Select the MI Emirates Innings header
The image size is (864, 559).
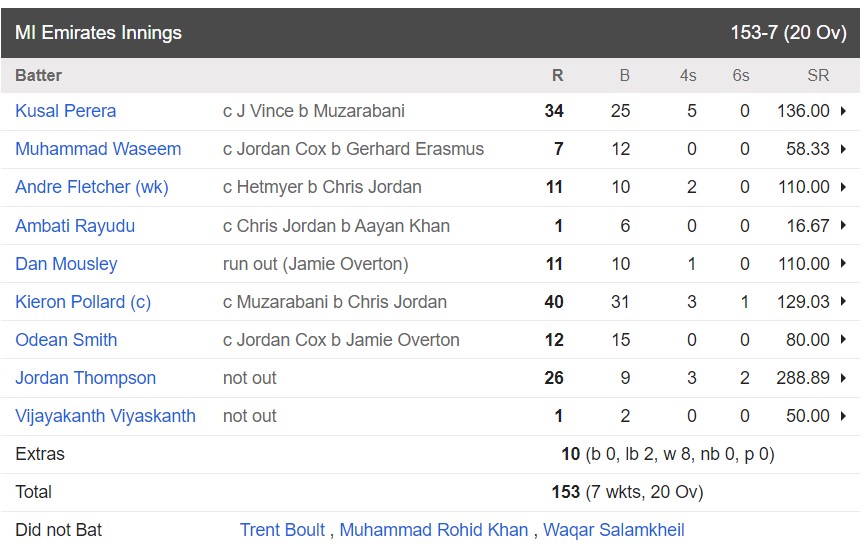[x=430, y=33]
